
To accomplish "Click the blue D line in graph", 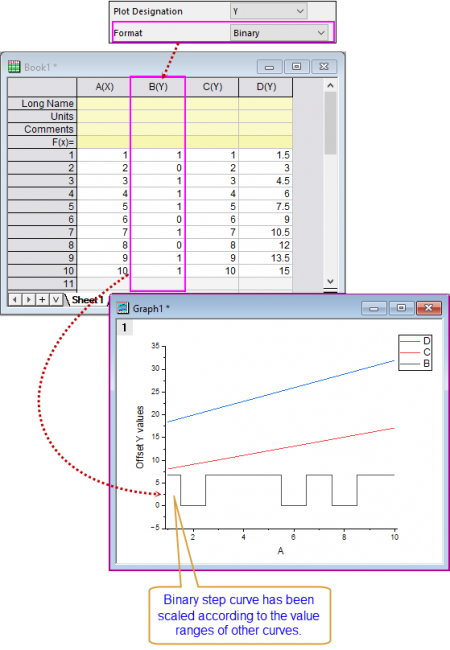I will [x=281, y=391].
